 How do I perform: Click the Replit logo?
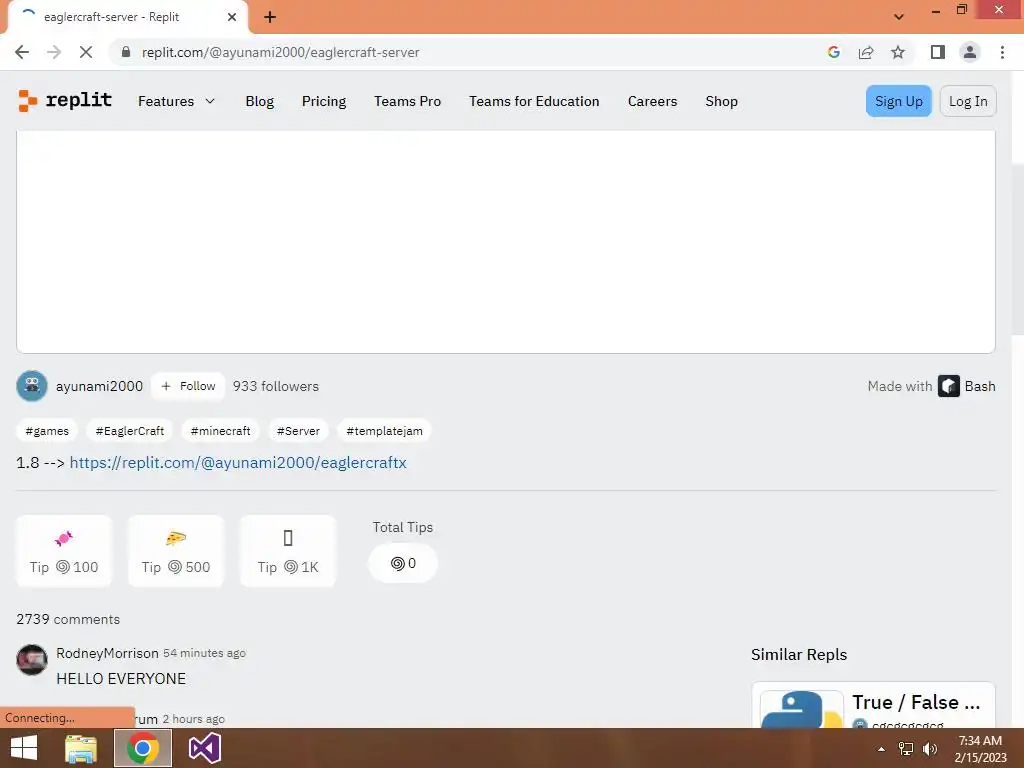[65, 101]
